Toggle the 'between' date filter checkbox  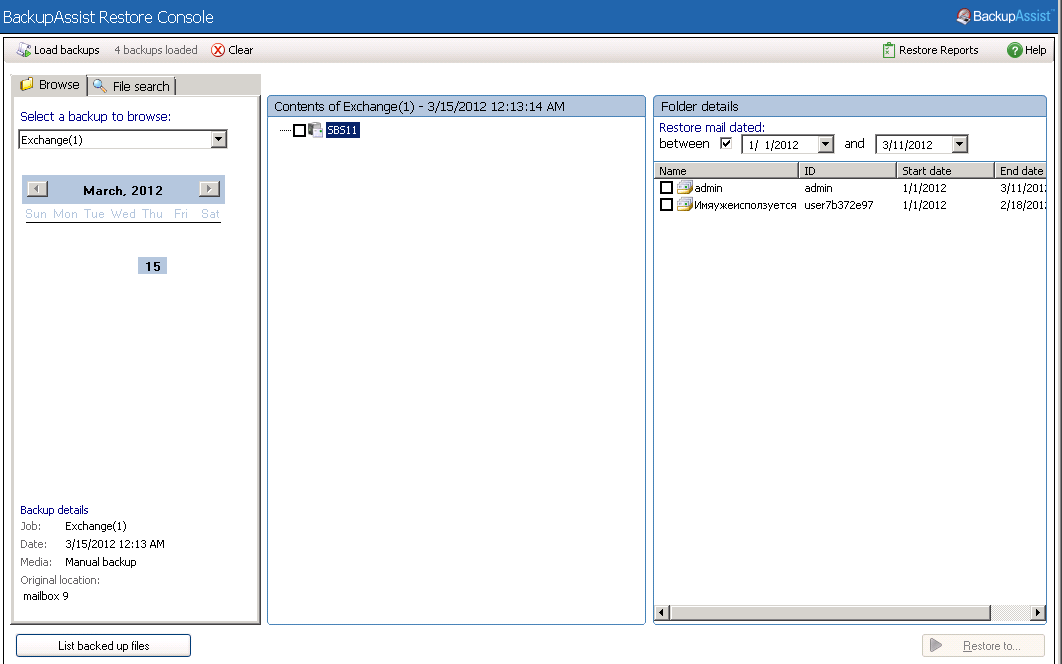pos(726,144)
